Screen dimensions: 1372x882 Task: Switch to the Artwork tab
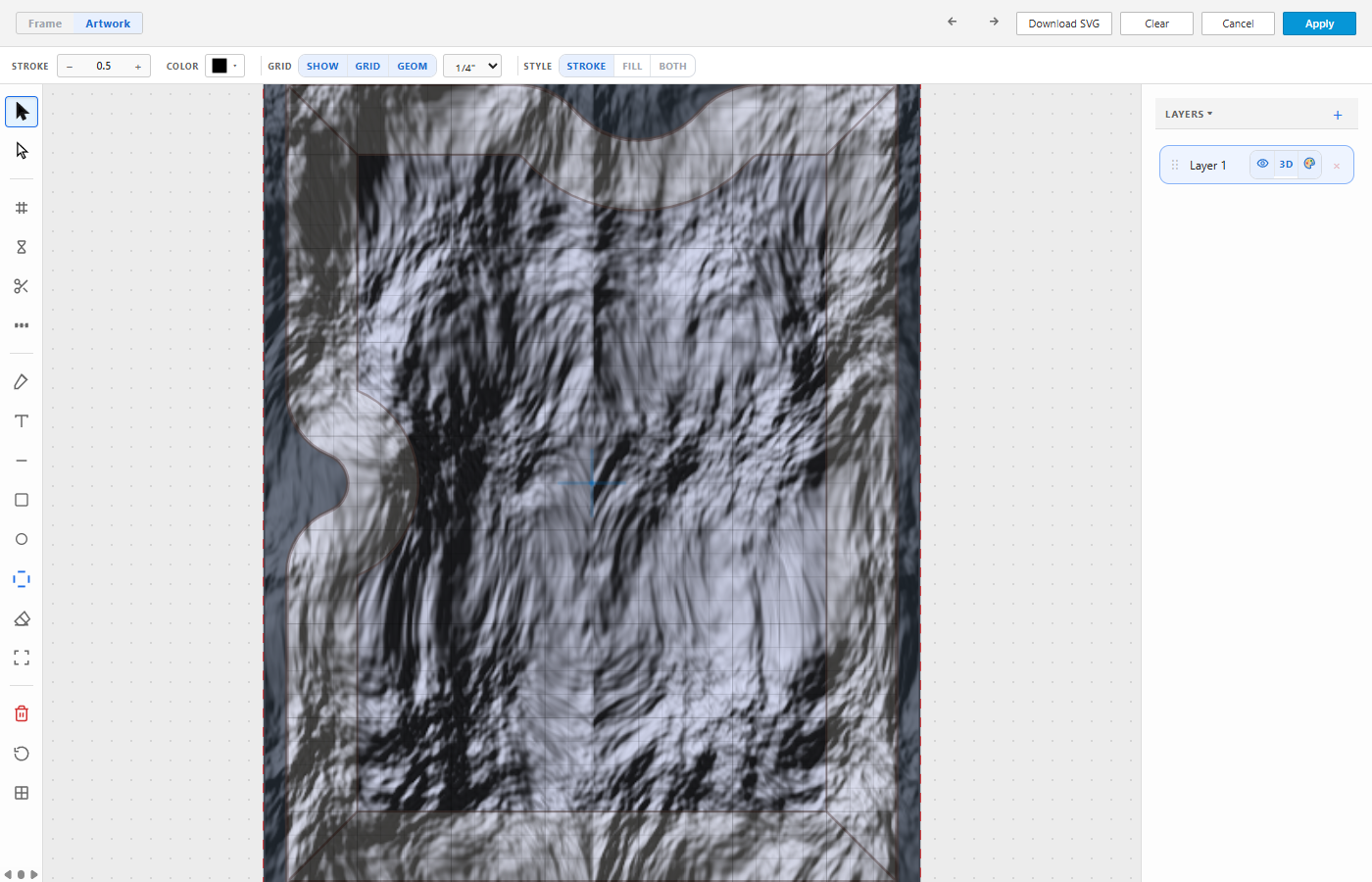108,24
